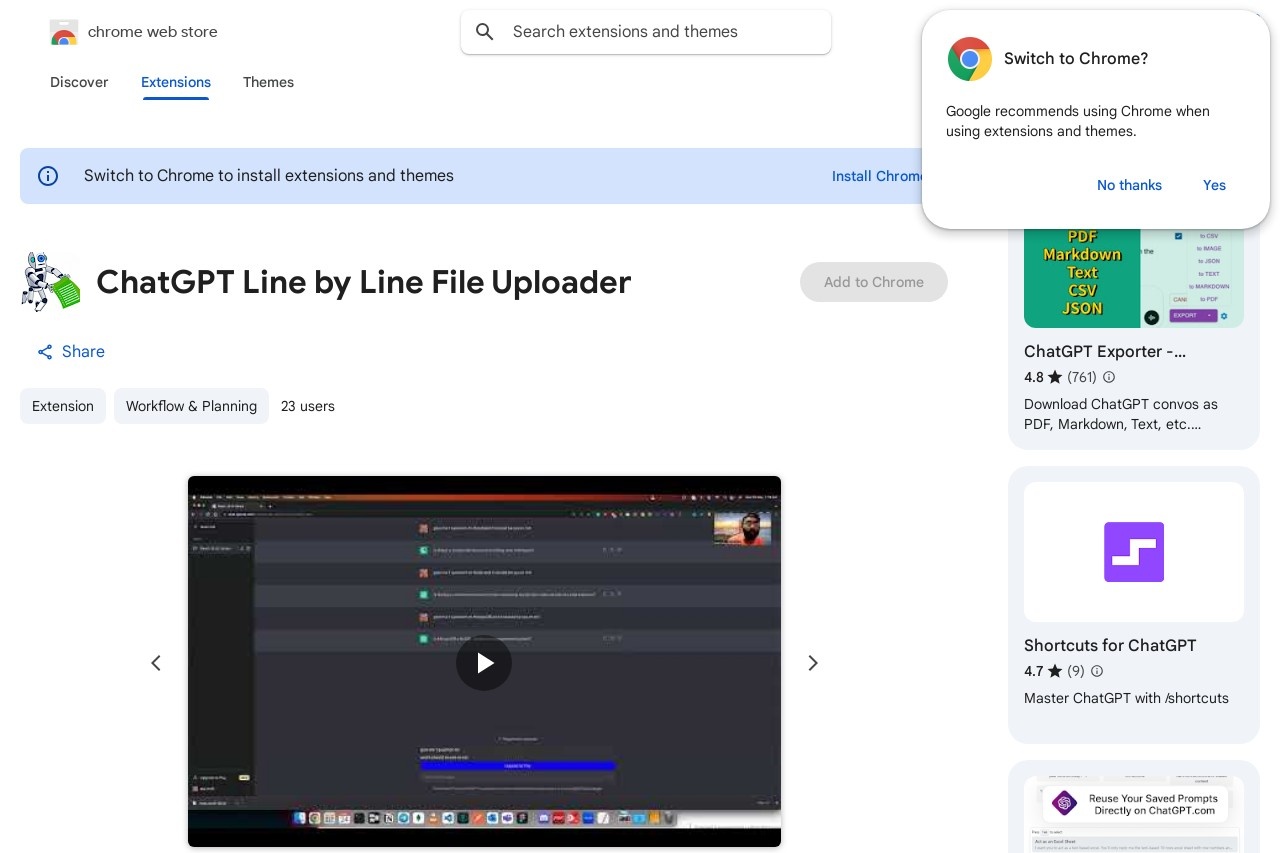The height and width of the screenshot is (853, 1280).
Task: Click the 23 users text
Action: [308, 406]
